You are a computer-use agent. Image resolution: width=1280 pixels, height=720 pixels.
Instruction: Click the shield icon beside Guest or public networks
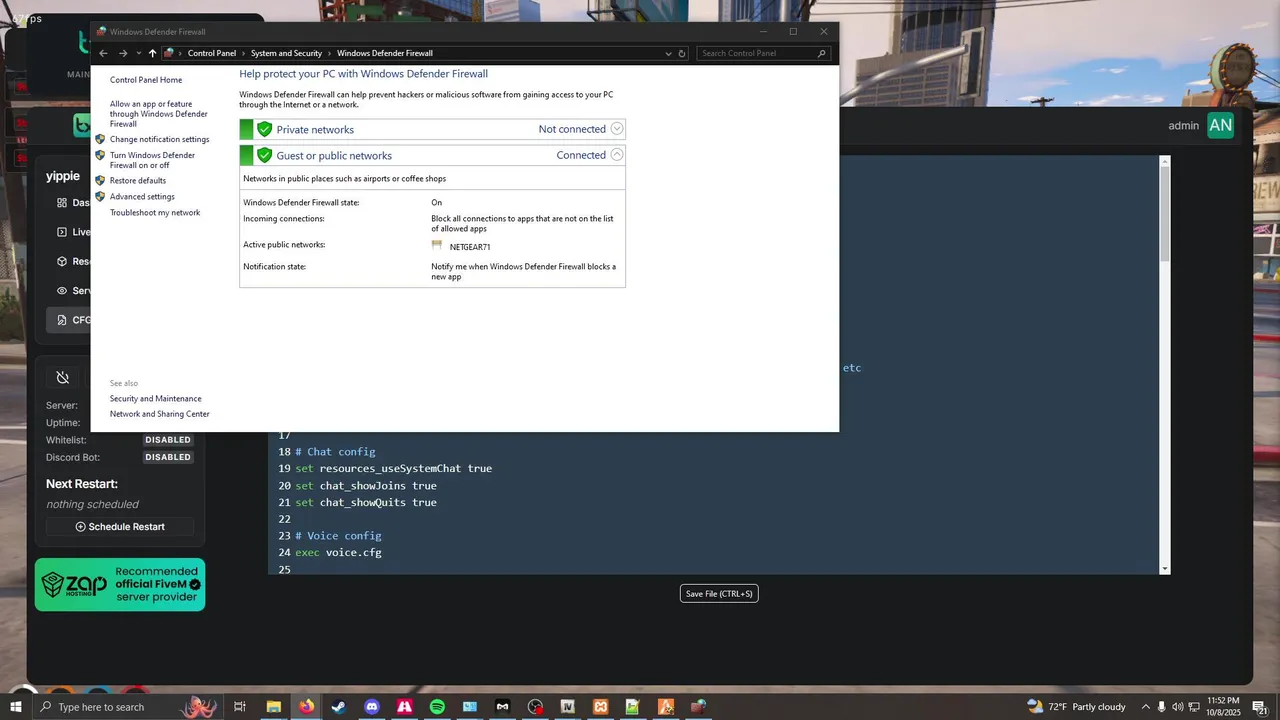tap(264, 155)
